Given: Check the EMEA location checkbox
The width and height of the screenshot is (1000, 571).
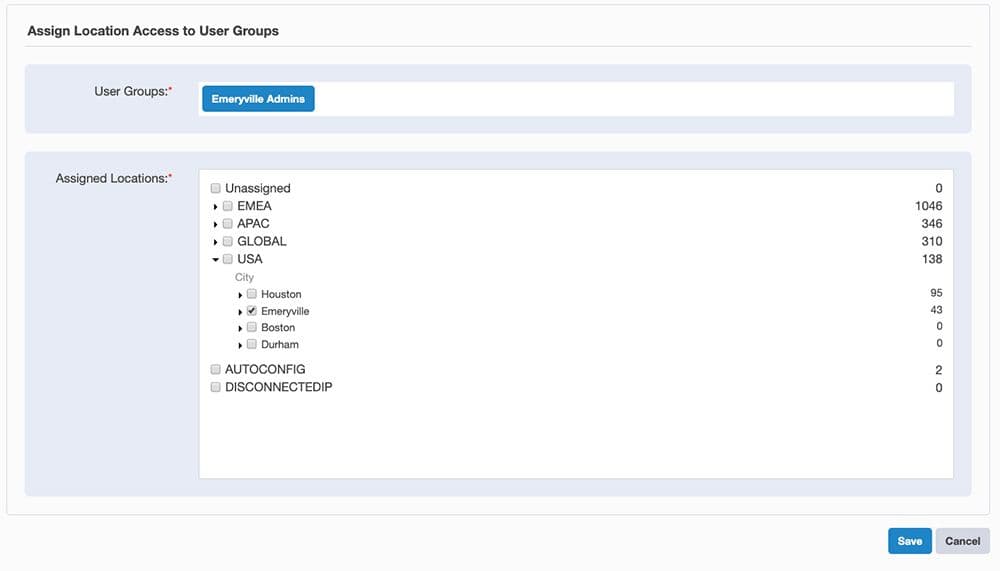Looking at the screenshot, I should coord(228,206).
